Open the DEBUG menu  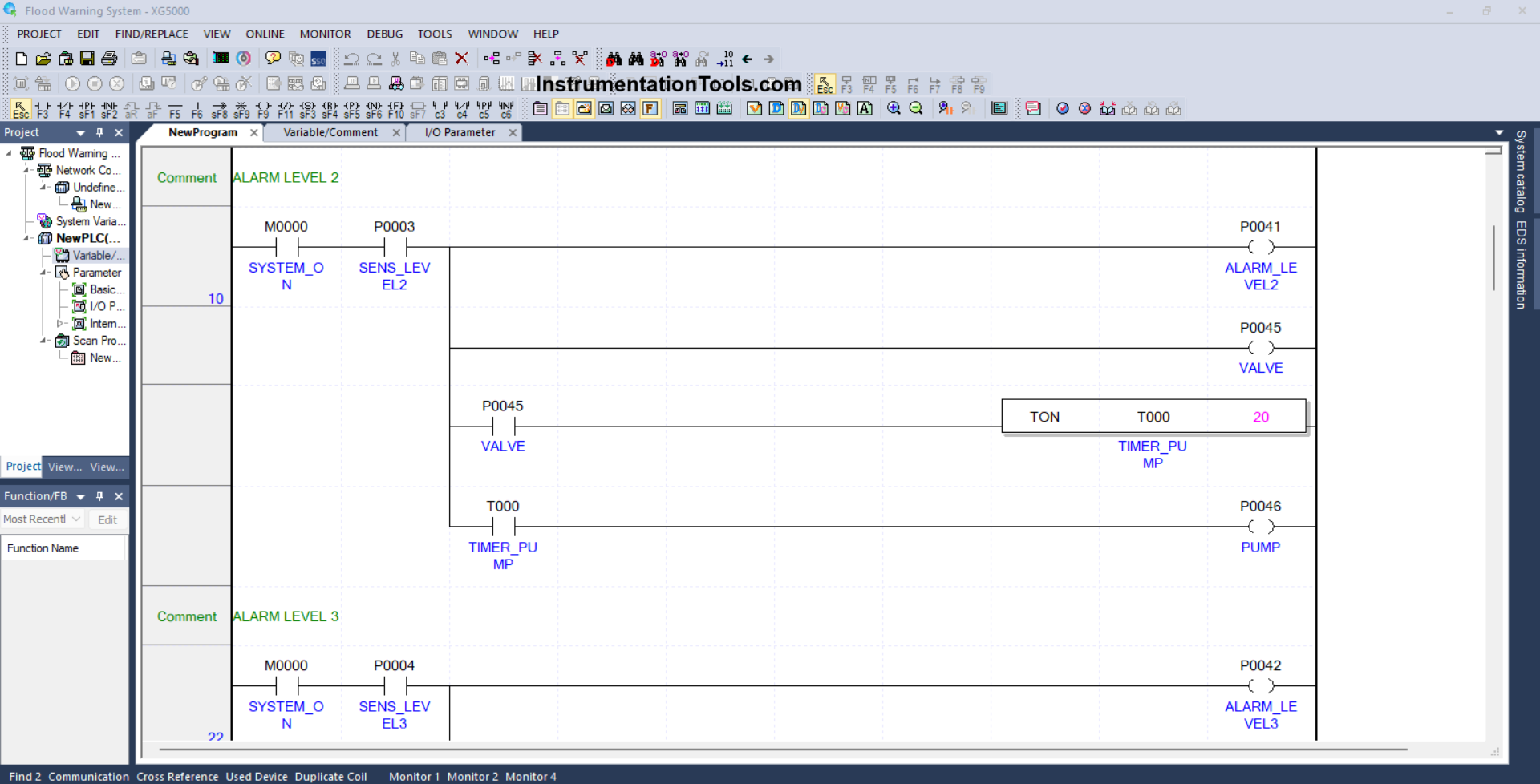click(x=385, y=34)
